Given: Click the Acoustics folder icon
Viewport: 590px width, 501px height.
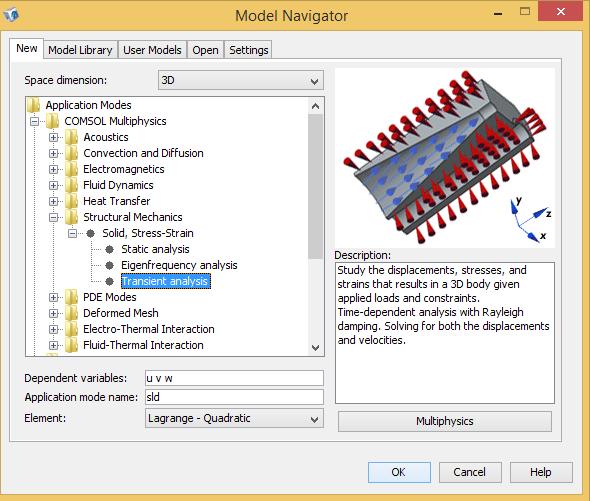Looking at the screenshot, I should click(x=71, y=137).
